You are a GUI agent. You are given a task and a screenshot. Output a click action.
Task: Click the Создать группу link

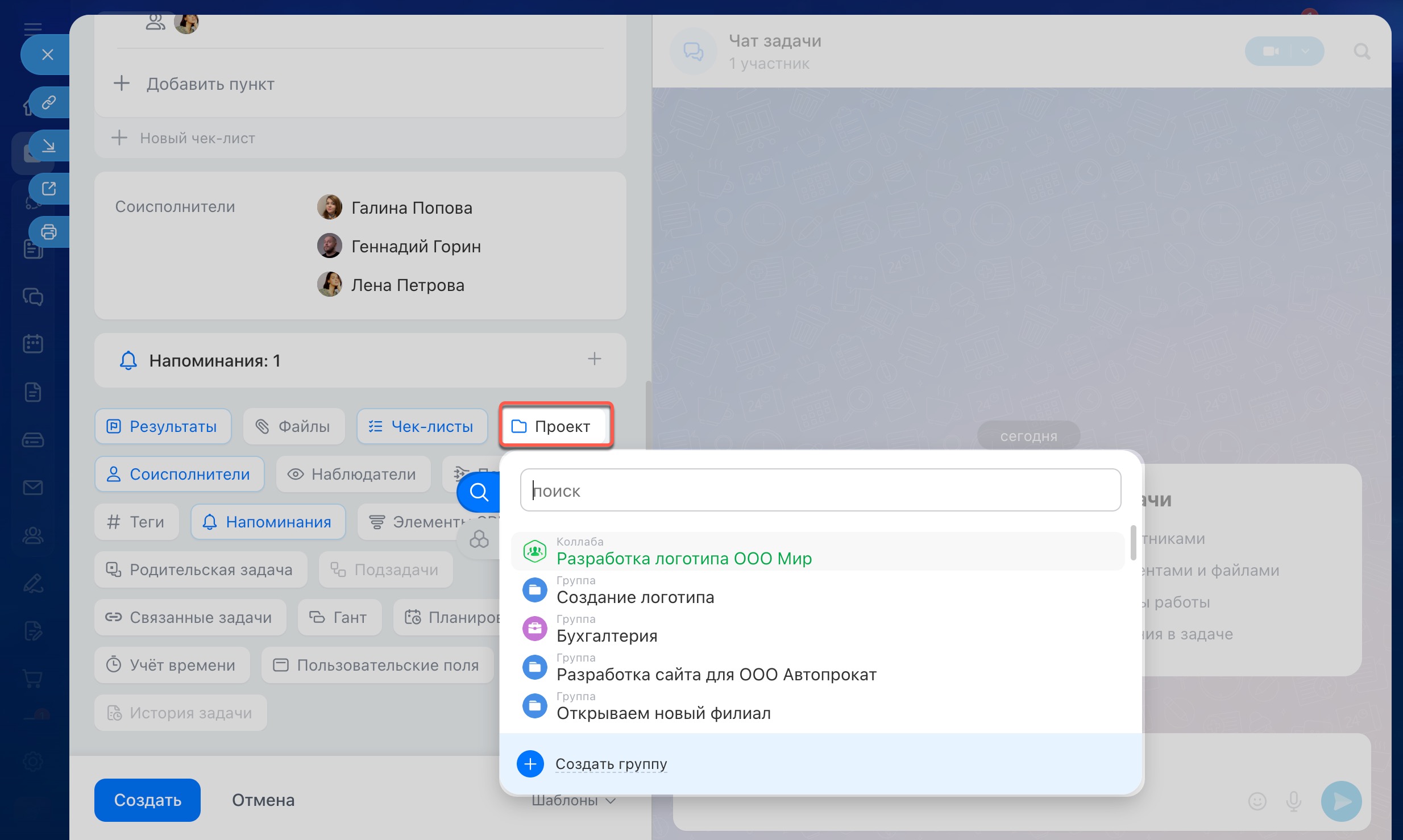(611, 764)
